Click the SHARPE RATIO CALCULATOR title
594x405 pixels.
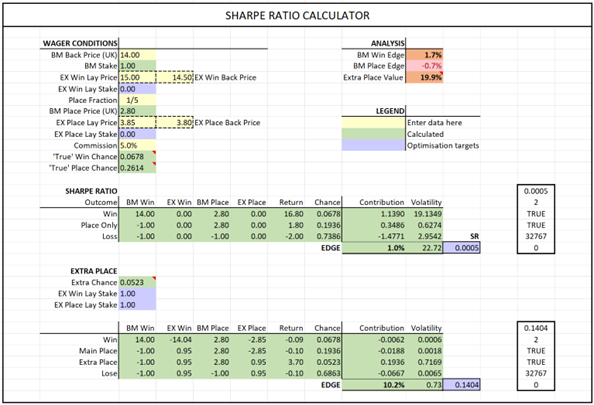coord(297,16)
